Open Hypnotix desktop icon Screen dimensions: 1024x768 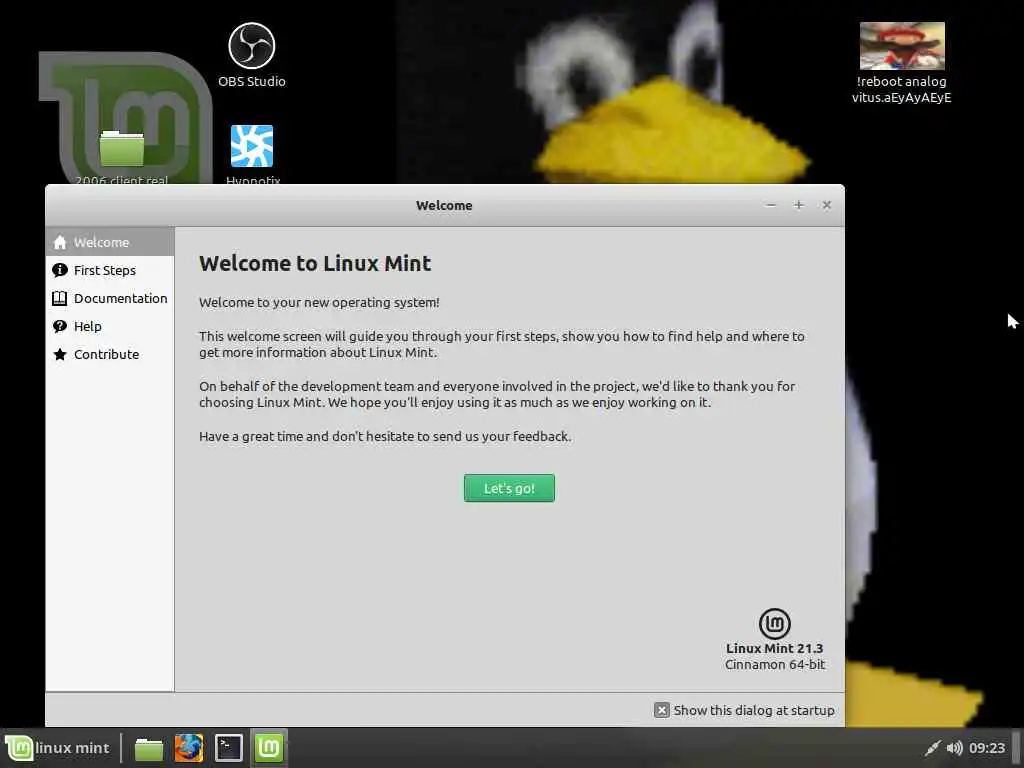click(252, 154)
